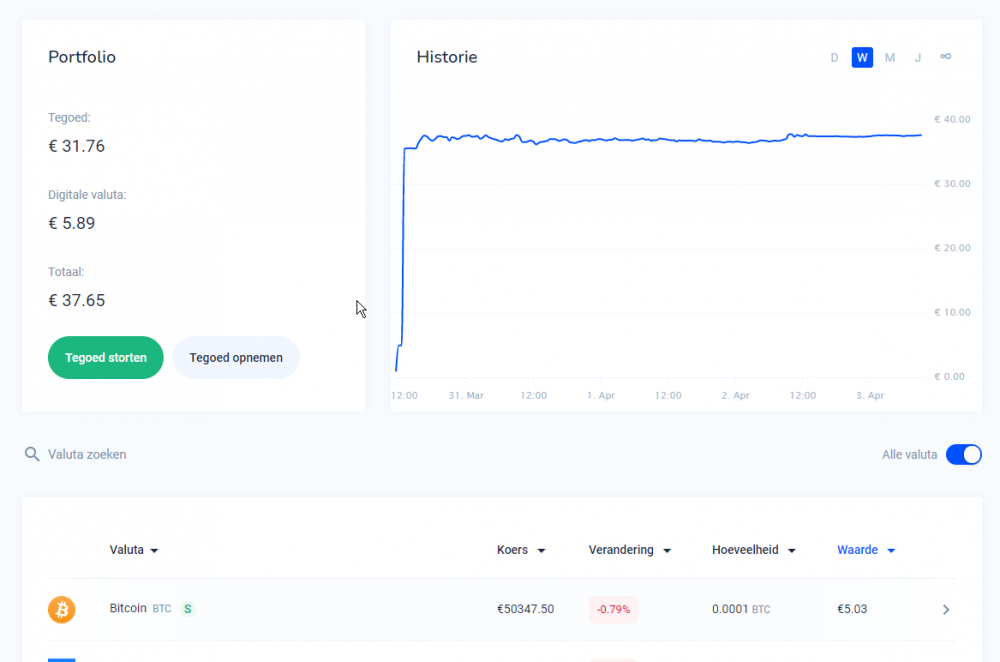
Task: Sort by the Koers column arrow
Action: [x=541, y=551]
